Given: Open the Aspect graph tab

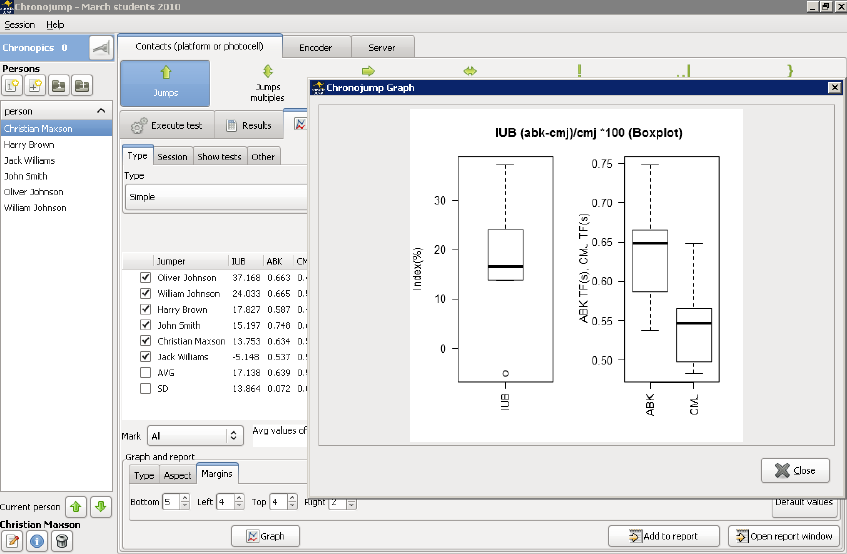Looking at the screenshot, I should [x=177, y=475].
